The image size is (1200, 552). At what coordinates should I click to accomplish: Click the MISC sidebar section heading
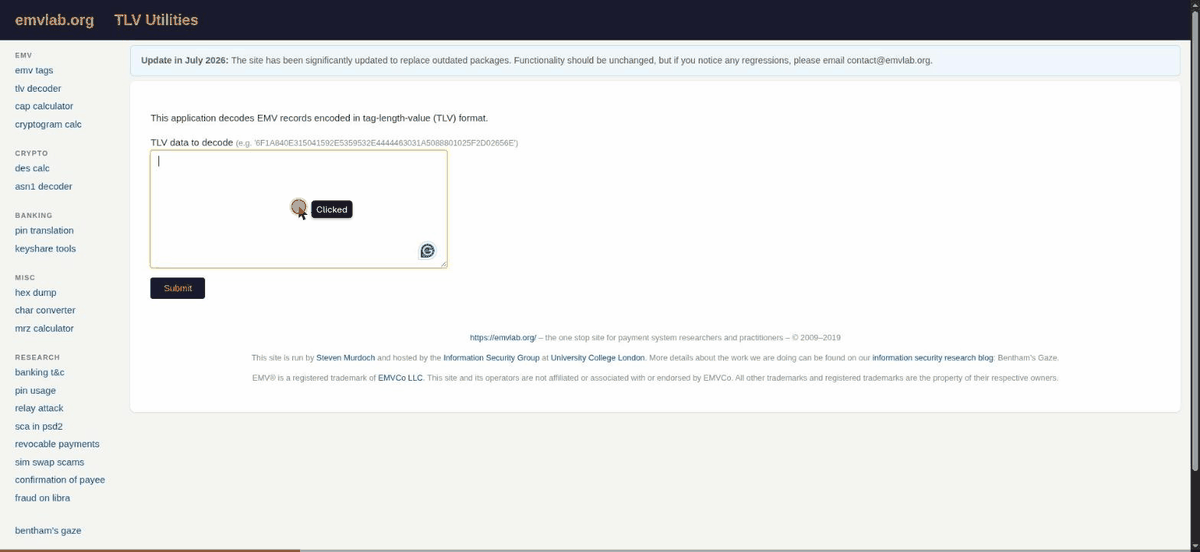[x=25, y=277]
